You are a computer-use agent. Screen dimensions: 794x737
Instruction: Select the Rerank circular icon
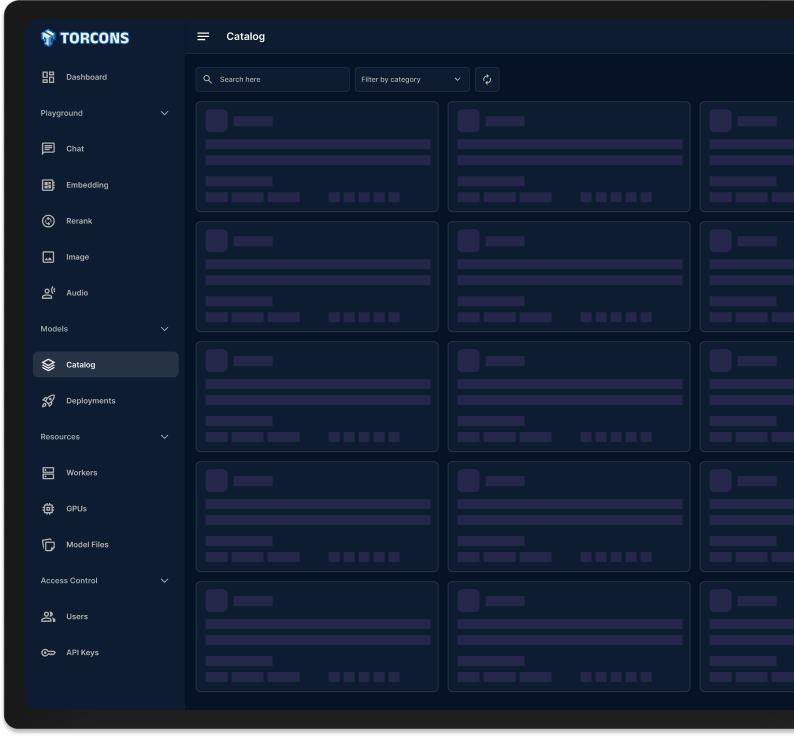tap(48, 221)
